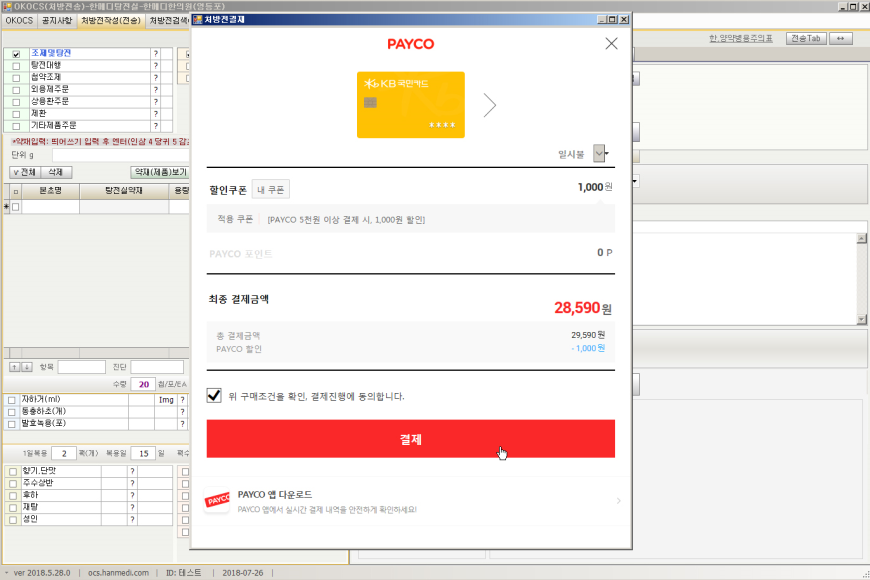Check the 제환 checkbox

[16, 114]
